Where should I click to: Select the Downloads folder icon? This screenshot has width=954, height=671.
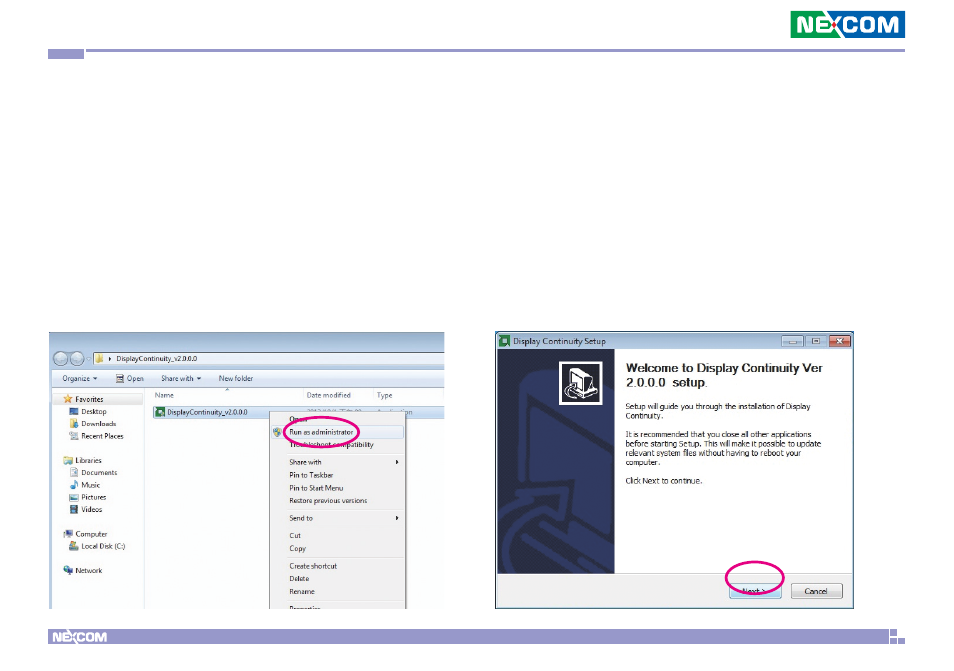coord(74,424)
